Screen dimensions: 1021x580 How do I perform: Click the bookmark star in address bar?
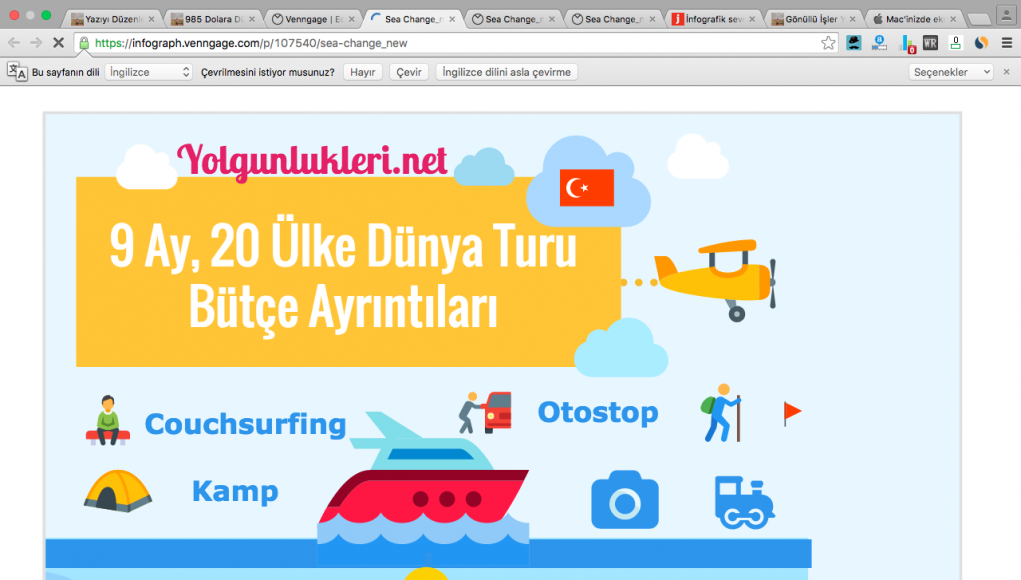click(828, 43)
